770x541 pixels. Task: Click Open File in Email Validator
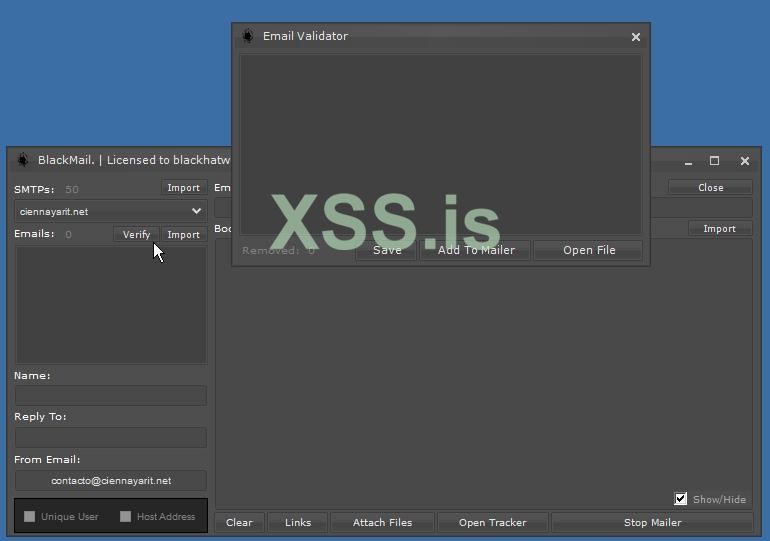[588, 250]
